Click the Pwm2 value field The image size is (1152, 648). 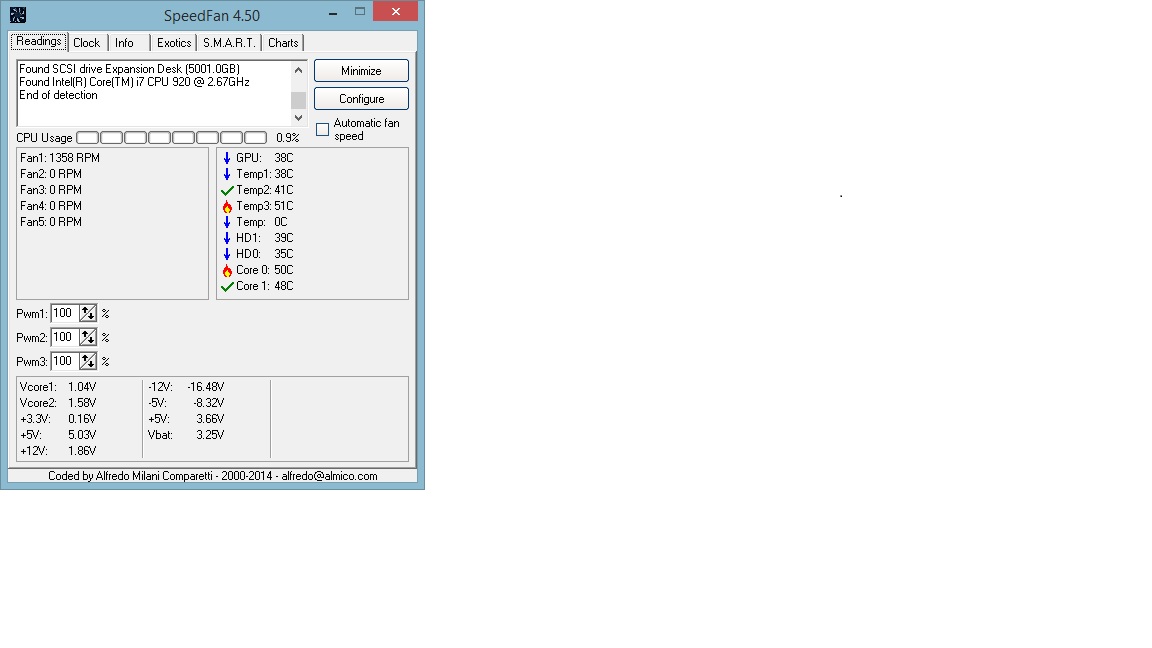coord(65,337)
